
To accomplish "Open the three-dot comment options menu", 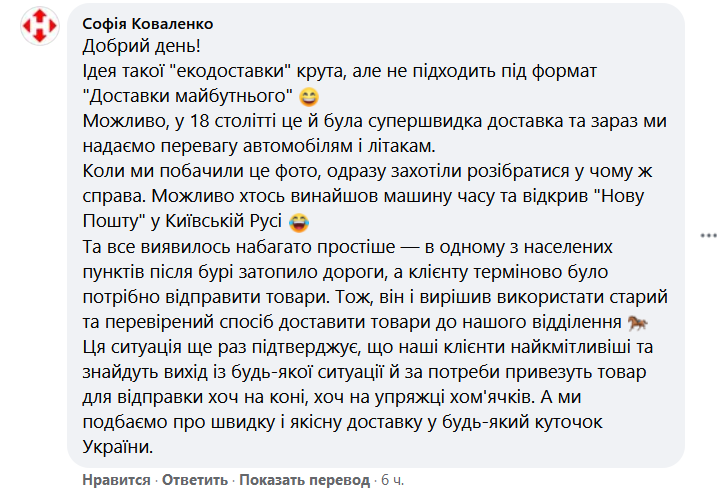I will [x=708, y=236].
